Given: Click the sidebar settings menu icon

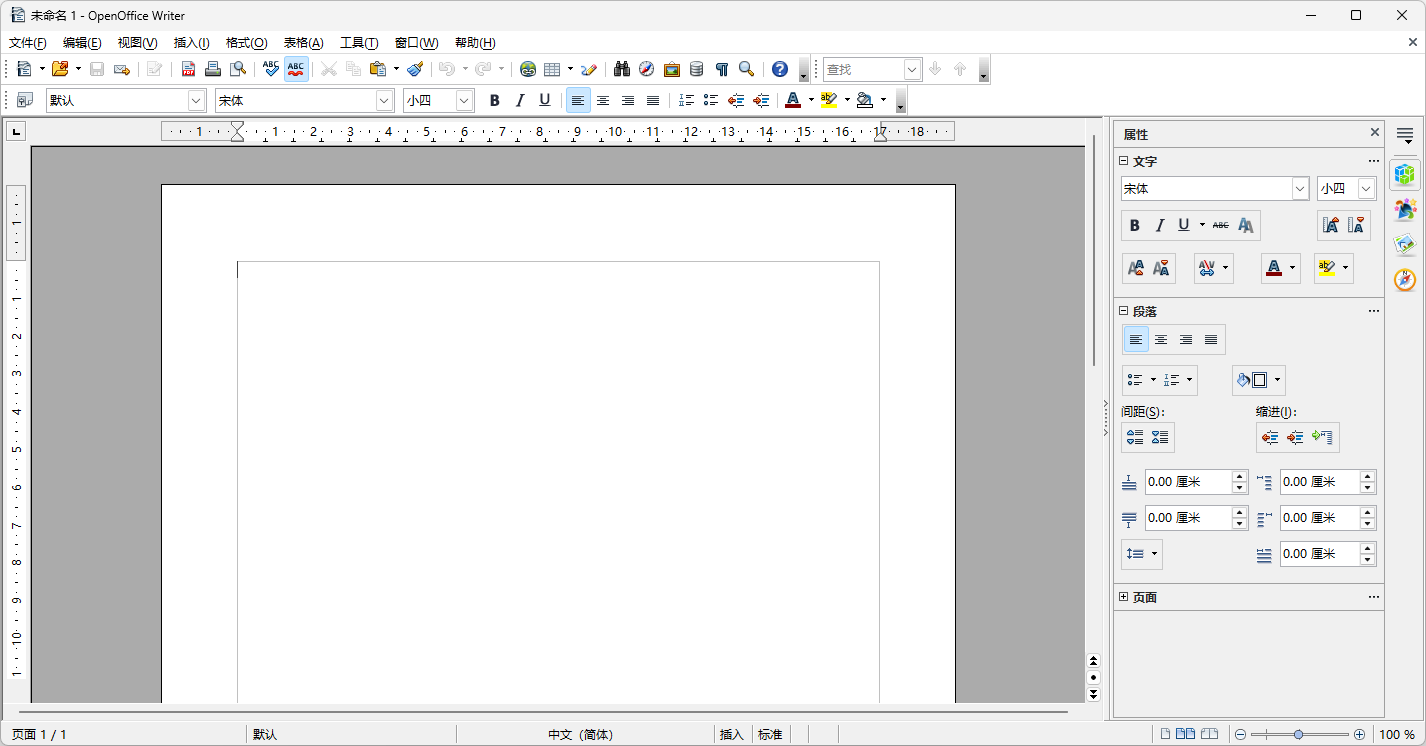Looking at the screenshot, I should [x=1405, y=135].
